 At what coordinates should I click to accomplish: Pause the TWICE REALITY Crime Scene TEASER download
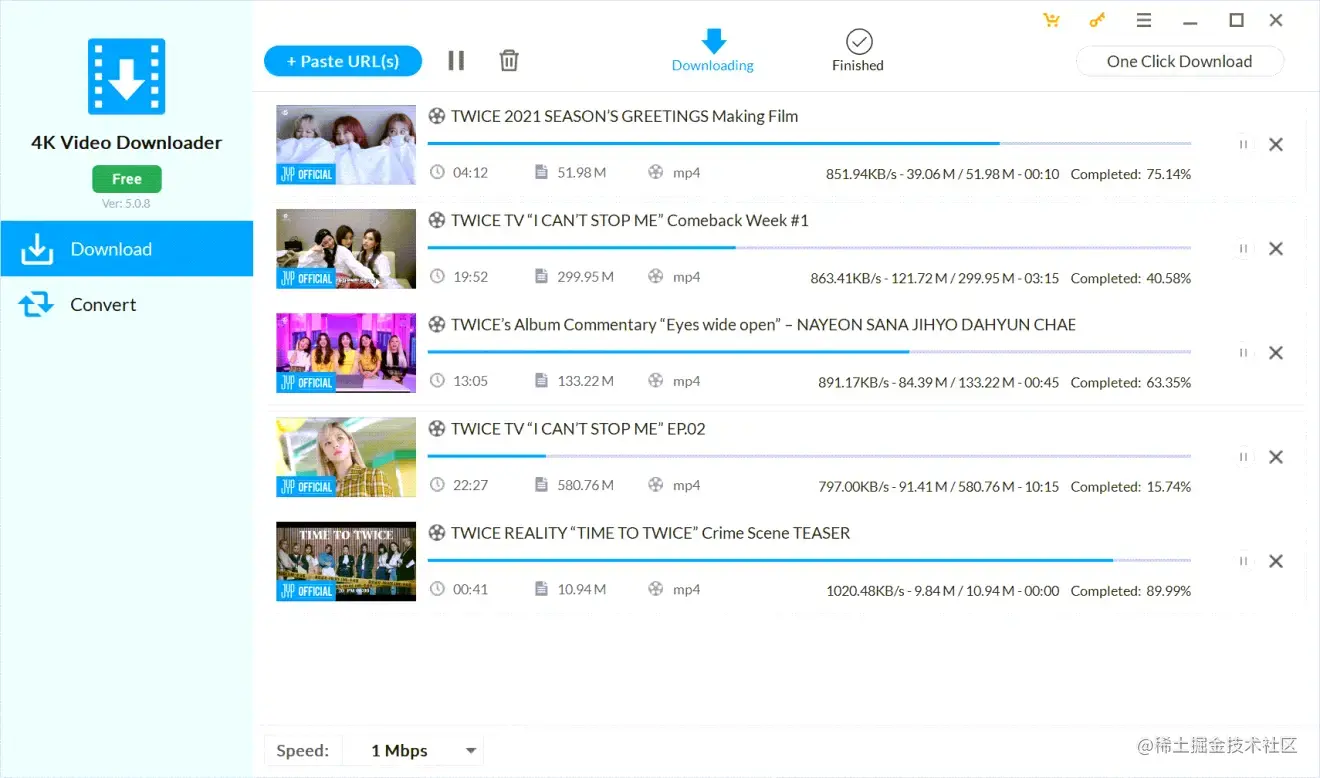point(1243,561)
